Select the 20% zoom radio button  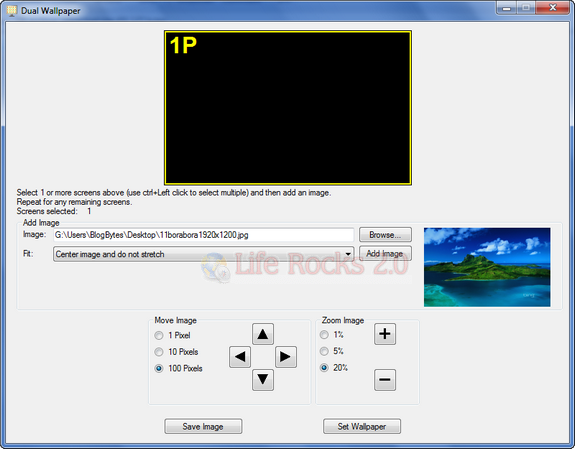click(324, 368)
